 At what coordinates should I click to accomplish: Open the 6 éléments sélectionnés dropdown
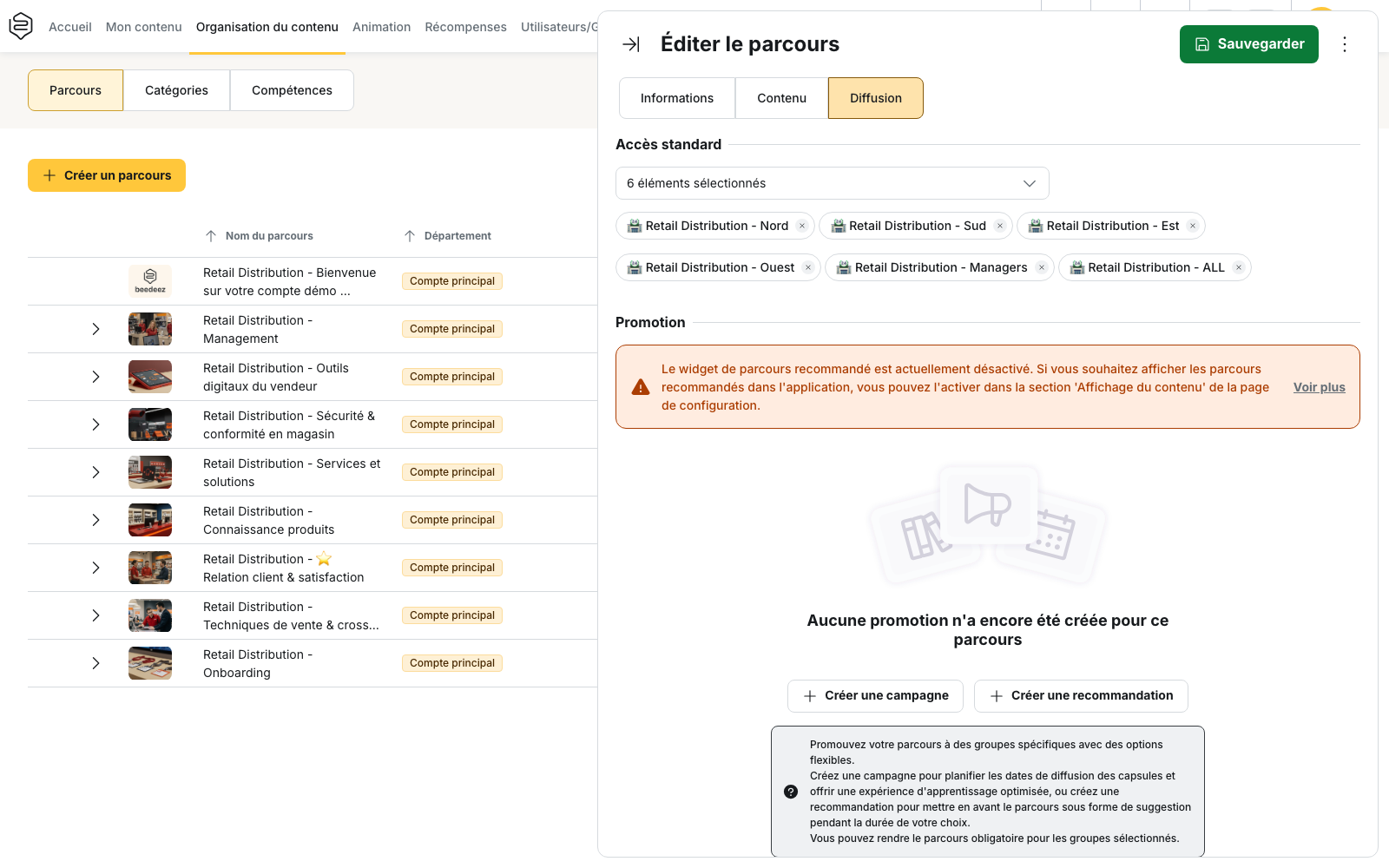pyautogui.click(x=833, y=183)
